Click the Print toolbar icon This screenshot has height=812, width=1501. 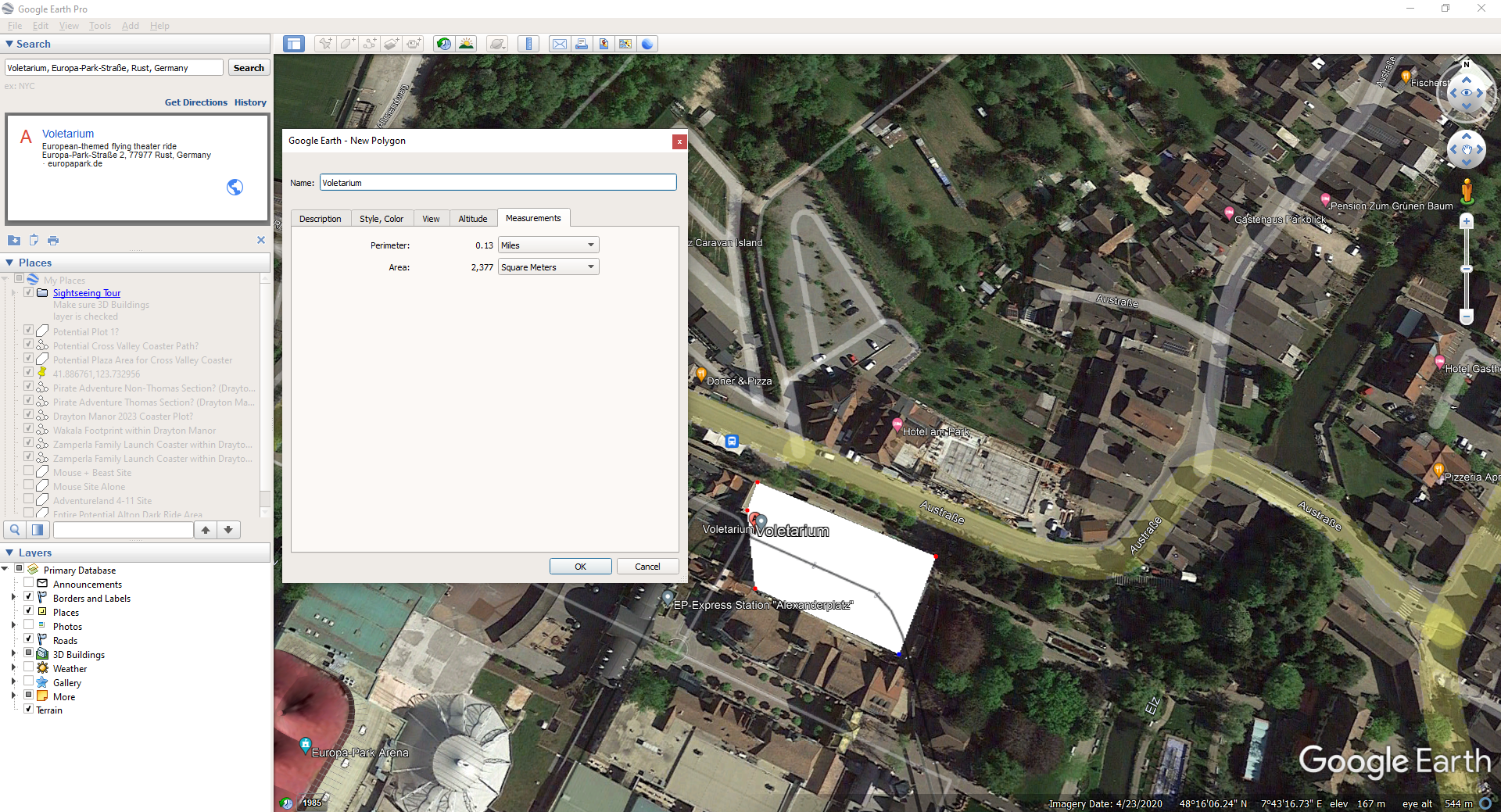click(582, 44)
